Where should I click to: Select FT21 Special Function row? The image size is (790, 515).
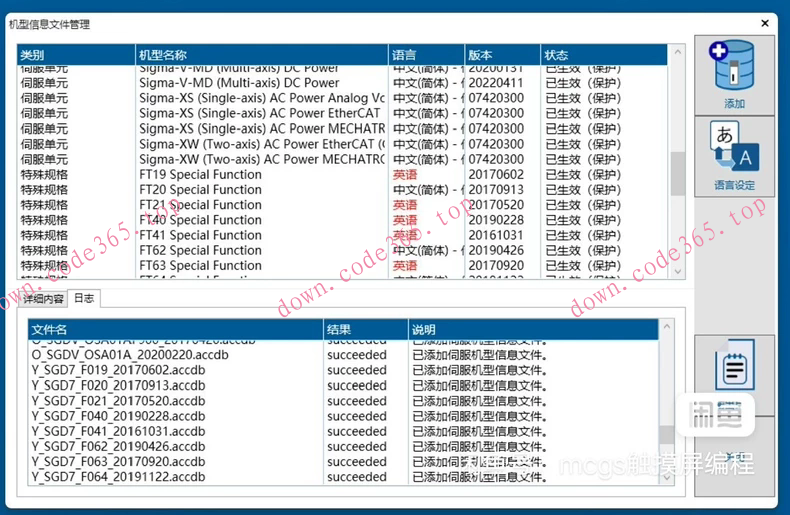pos(342,205)
